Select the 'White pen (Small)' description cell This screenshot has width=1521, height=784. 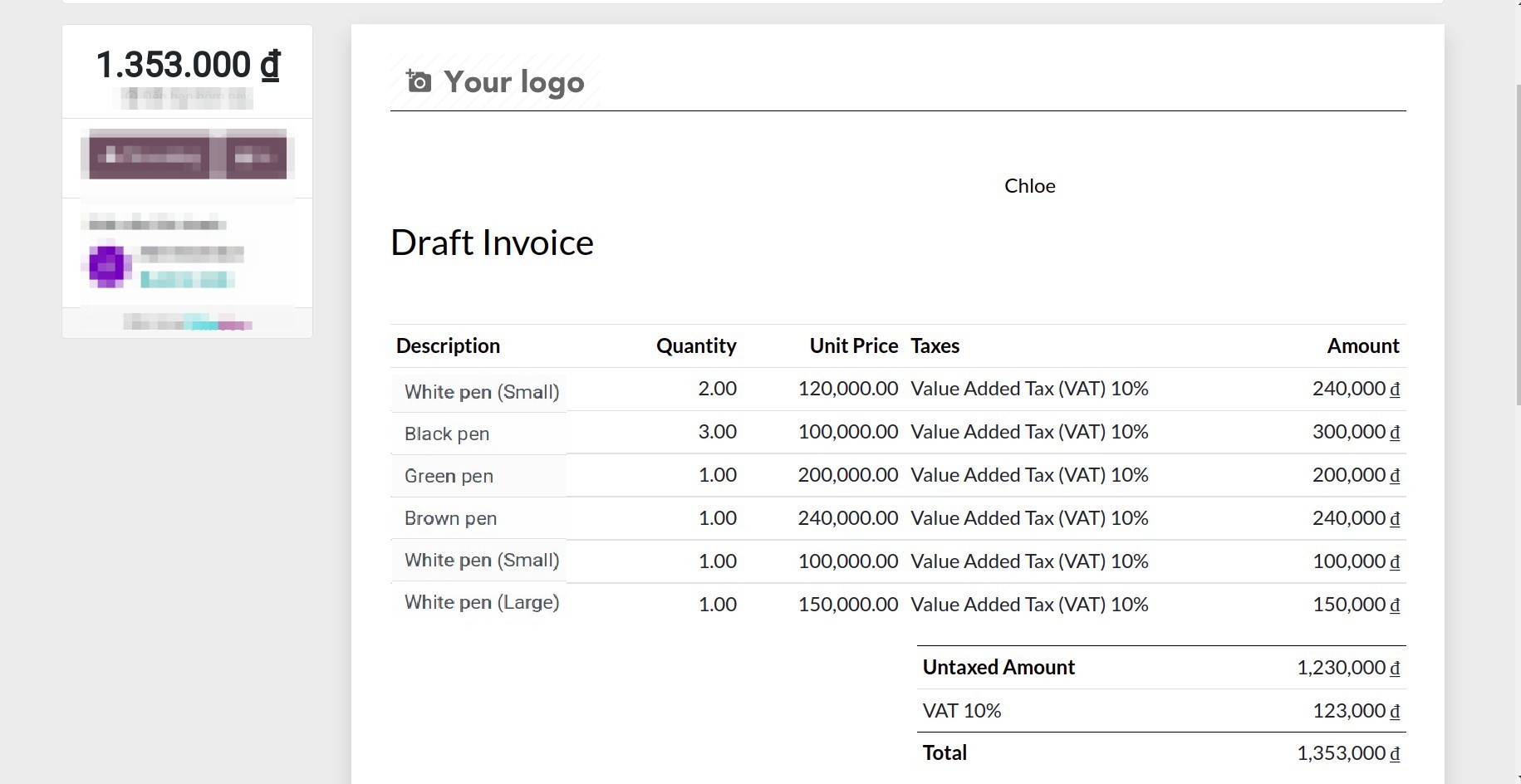481,391
